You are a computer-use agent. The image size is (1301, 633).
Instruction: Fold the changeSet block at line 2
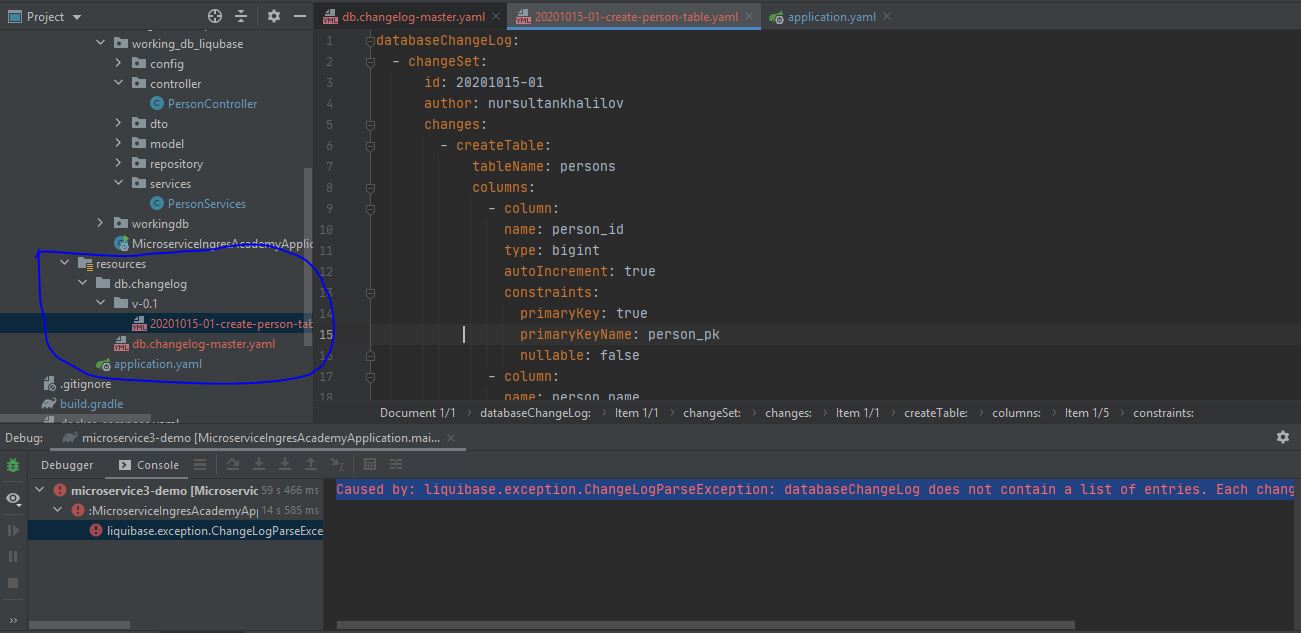[x=370, y=62]
